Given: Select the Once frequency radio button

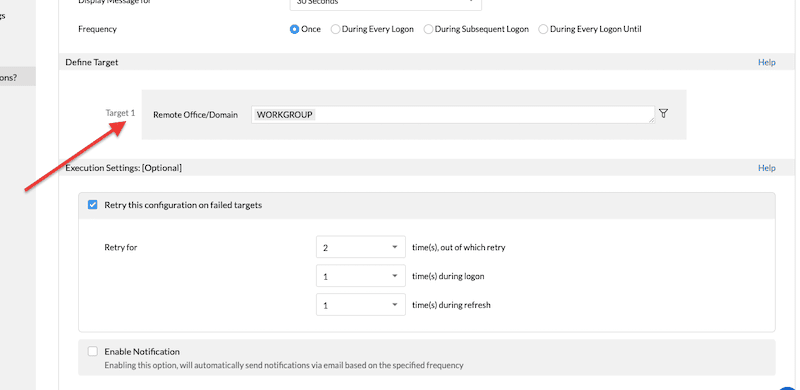Looking at the screenshot, I should coord(294,29).
